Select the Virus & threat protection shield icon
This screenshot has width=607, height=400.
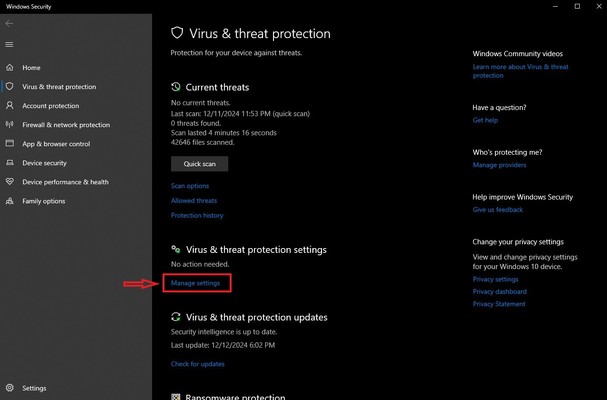tap(10, 87)
